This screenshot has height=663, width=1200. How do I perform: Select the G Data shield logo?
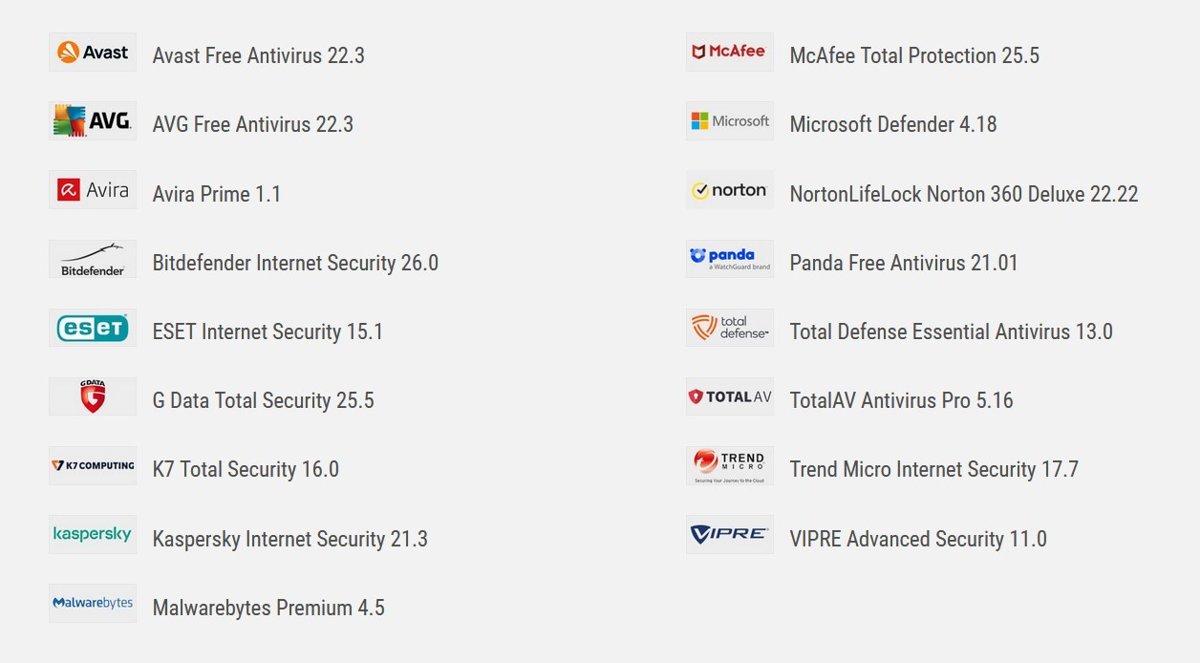click(x=93, y=397)
